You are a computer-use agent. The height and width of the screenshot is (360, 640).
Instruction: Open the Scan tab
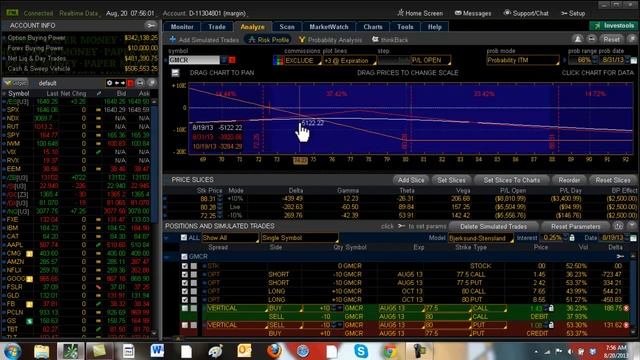point(287,27)
